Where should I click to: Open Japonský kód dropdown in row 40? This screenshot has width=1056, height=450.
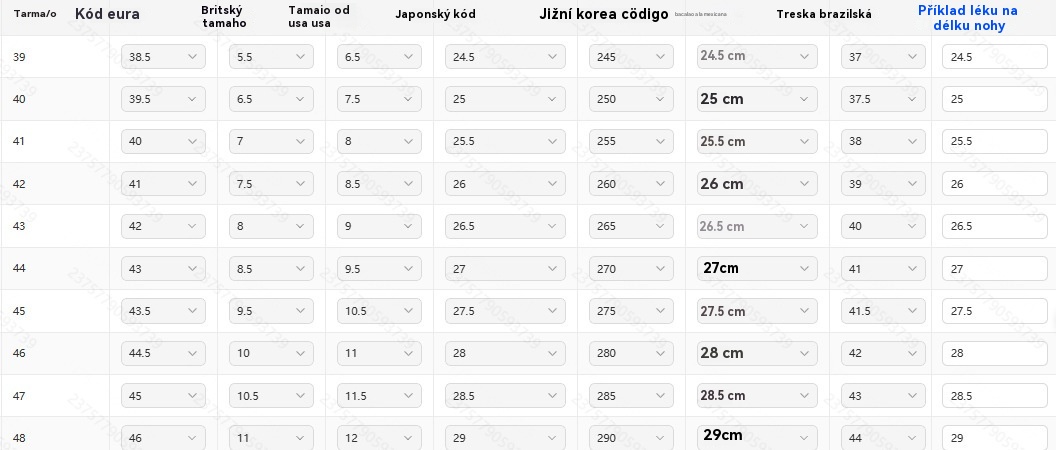click(x=505, y=99)
